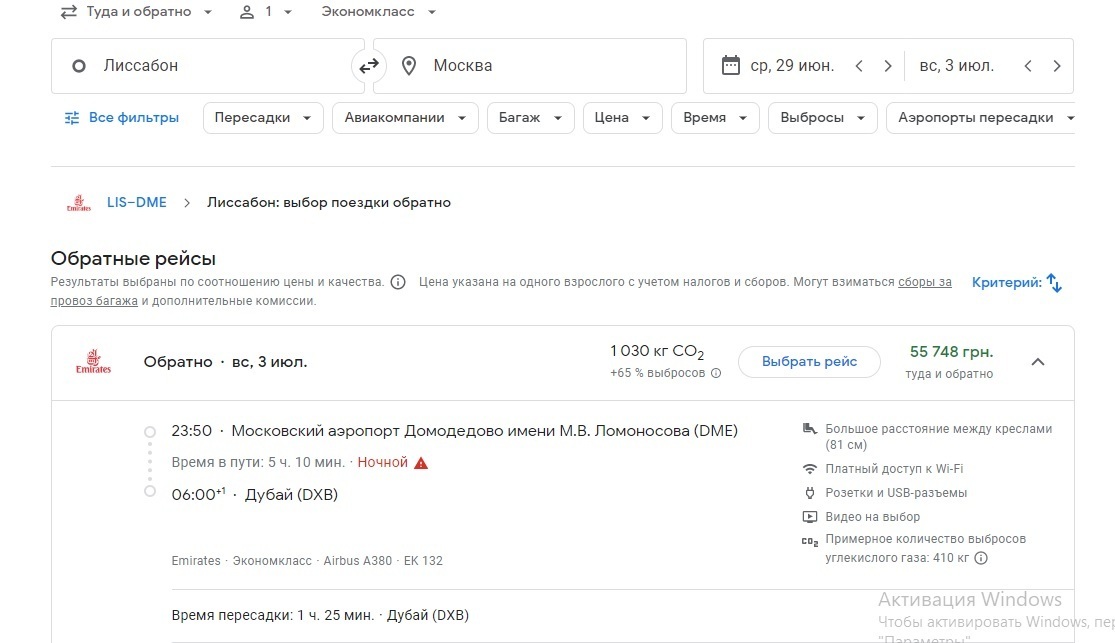Viewport: 1115px width, 643px height.
Task: Open the Авиакомпании filter dropdown
Action: click(x=405, y=118)
